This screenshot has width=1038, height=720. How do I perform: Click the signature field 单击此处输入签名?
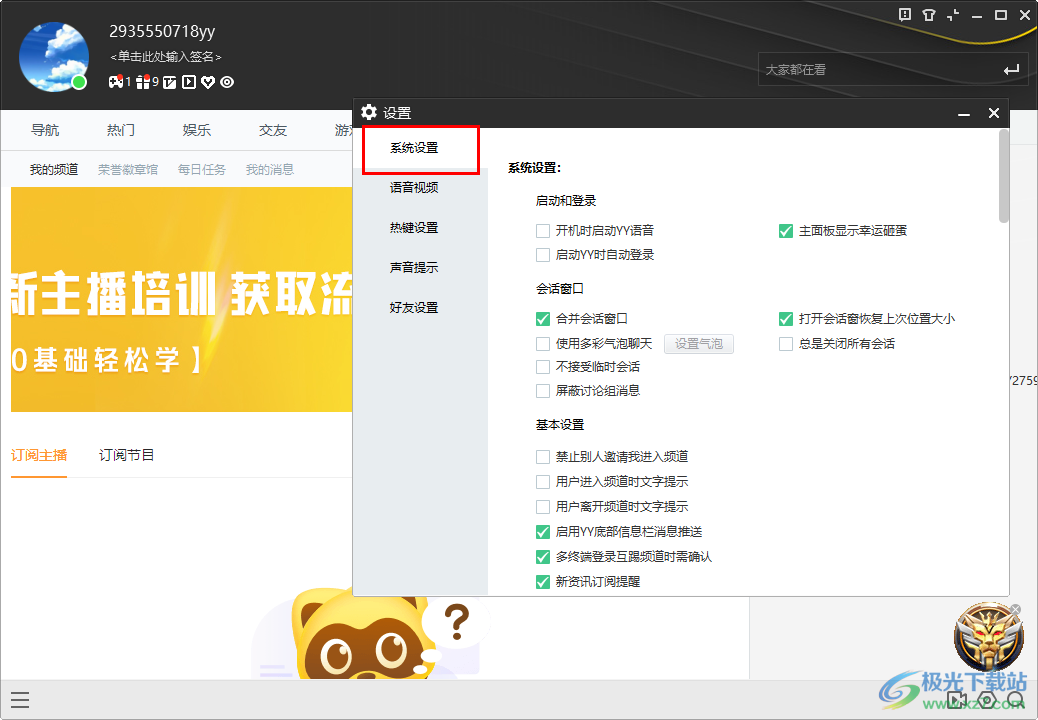tap(165, 57)
